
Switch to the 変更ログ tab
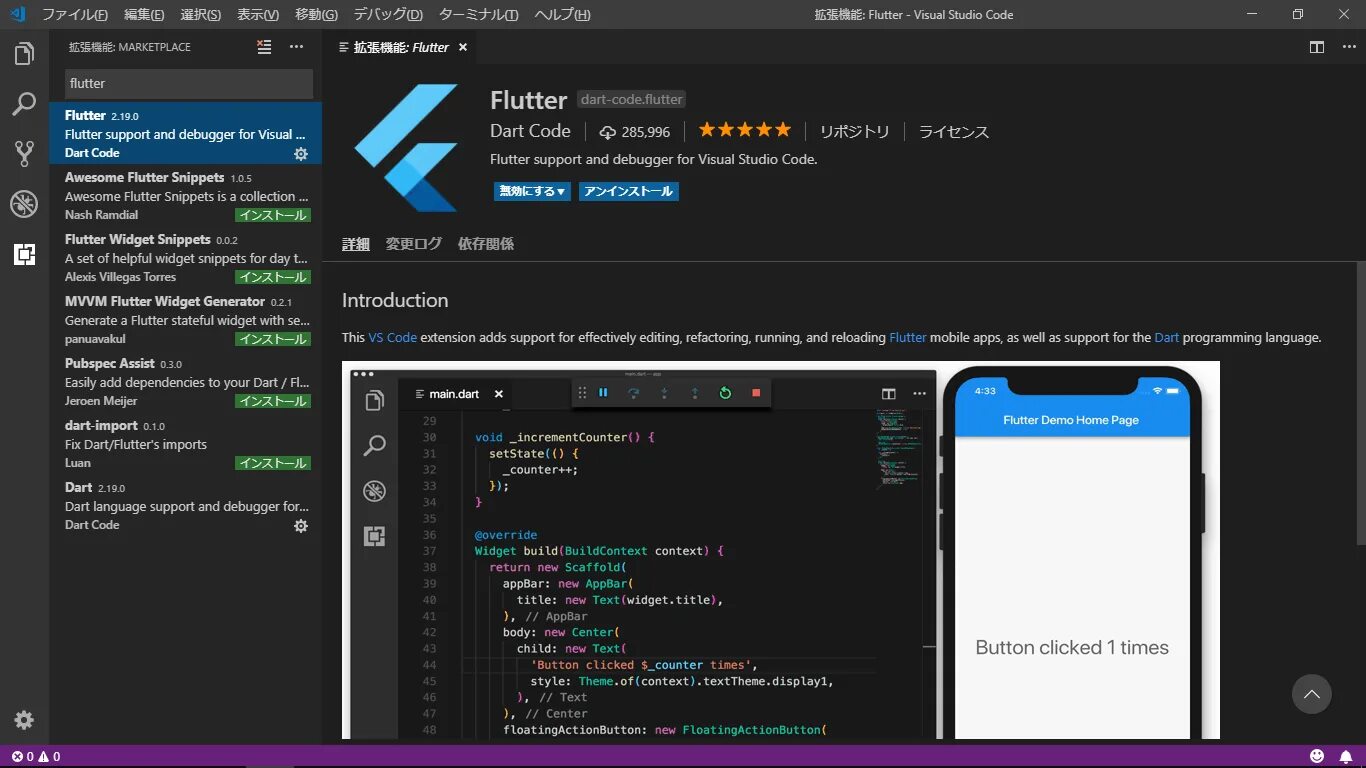(414, 244)
